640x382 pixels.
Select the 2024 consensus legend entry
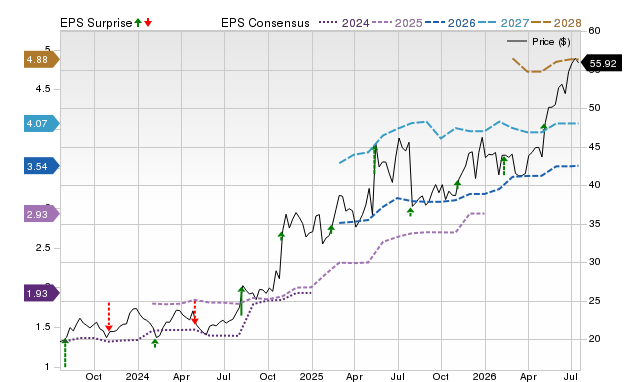[x=344, y=23]
